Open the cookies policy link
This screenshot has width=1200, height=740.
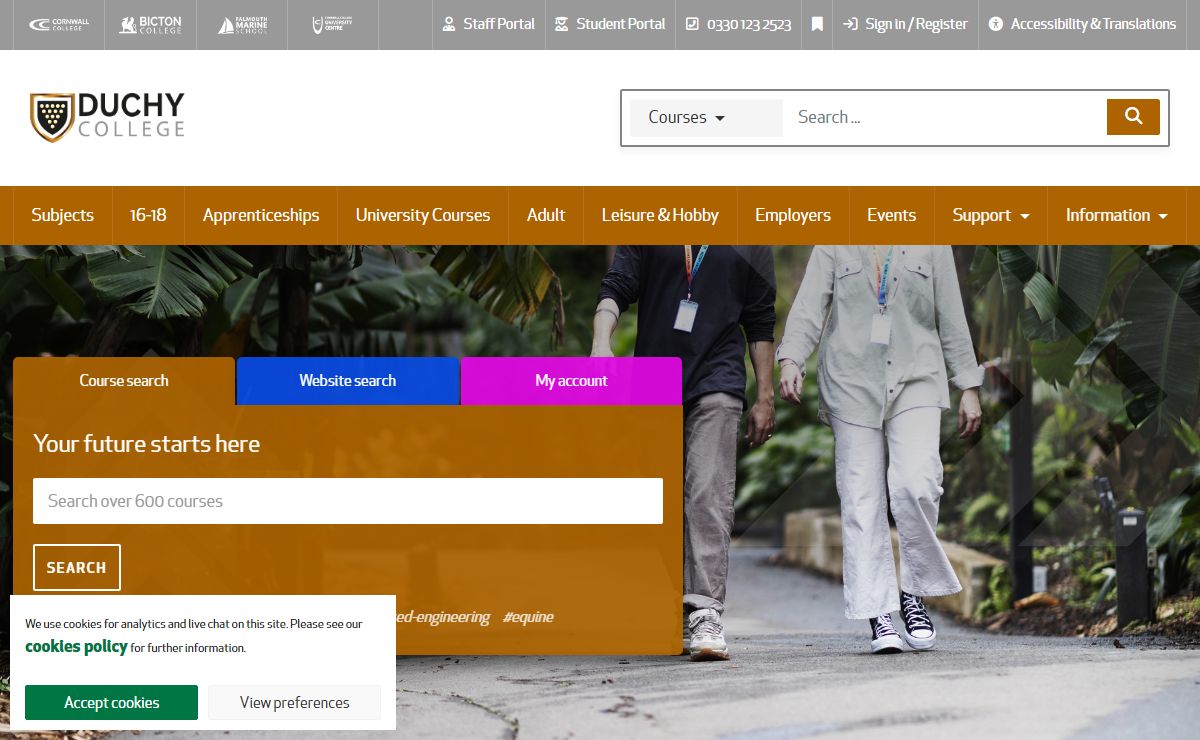[76, 647]
